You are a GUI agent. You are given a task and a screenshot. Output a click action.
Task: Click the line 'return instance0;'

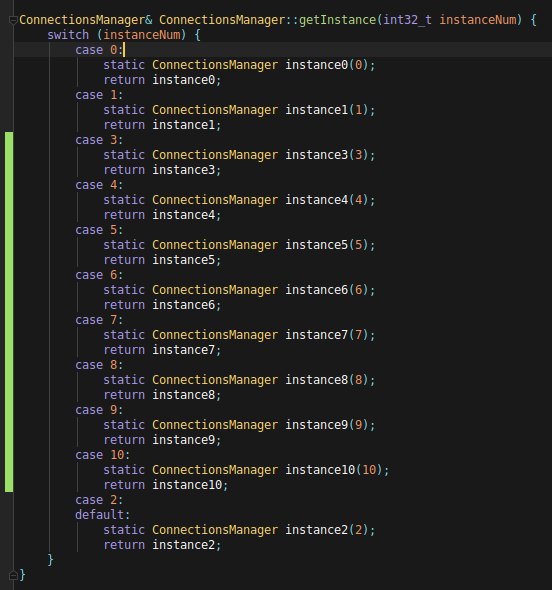pyautogui.click(x=162, y=80)
